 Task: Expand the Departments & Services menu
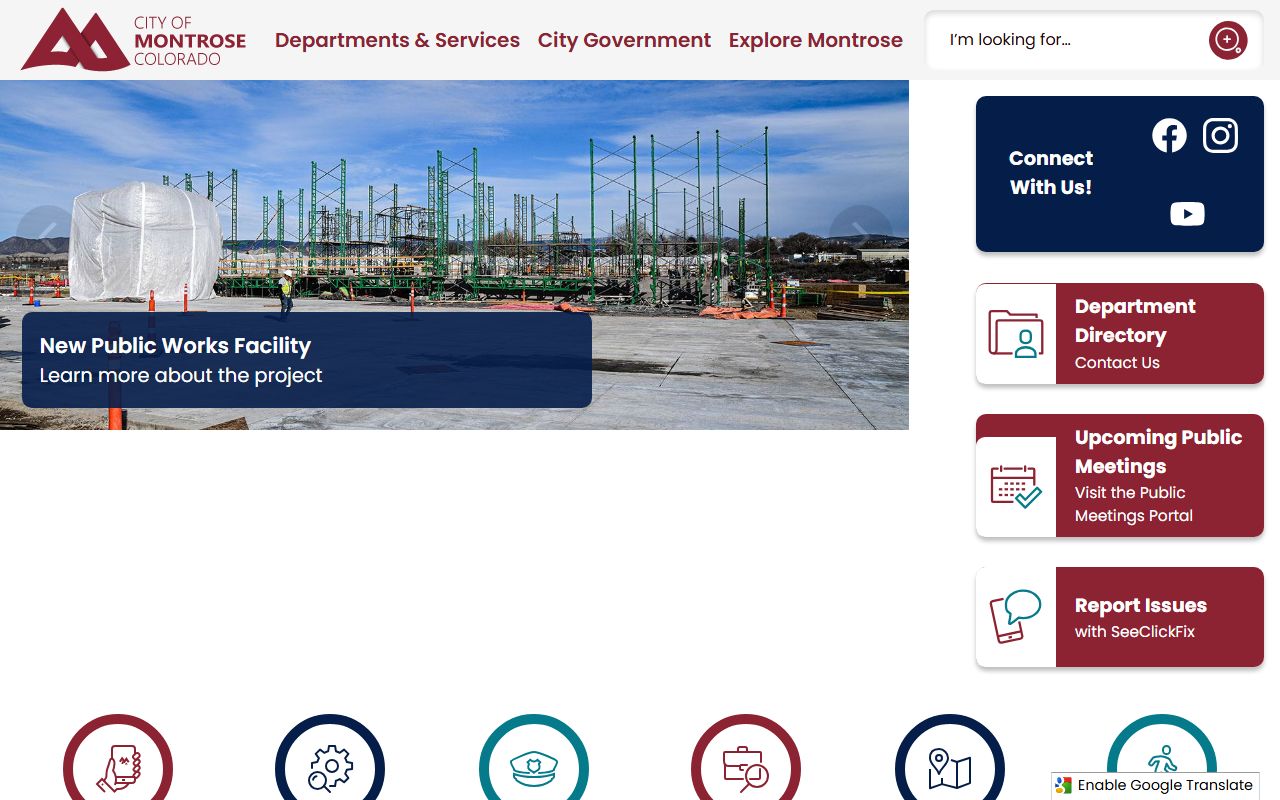pyautogui.click(x=397, y=40)
